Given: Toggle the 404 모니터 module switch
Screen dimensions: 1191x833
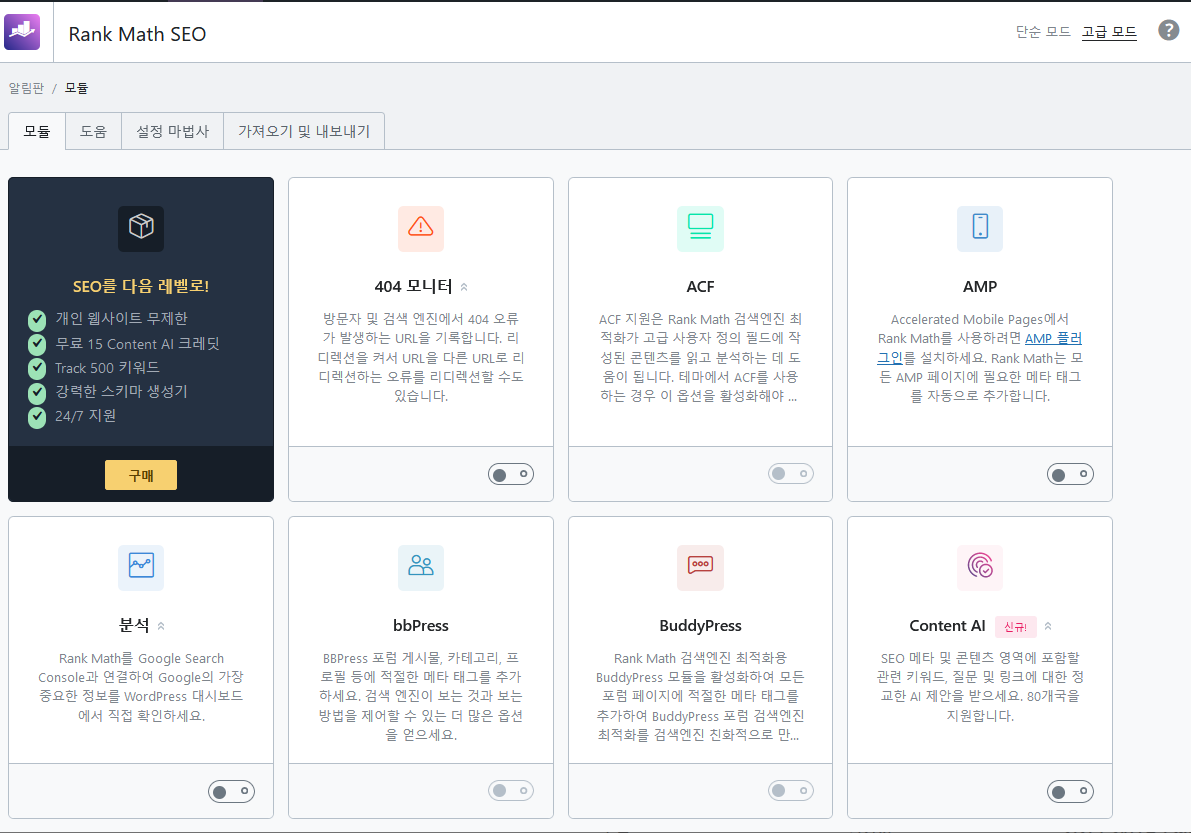Looking at the screenshot, I should pyautogui.click(x=511, y=475).
